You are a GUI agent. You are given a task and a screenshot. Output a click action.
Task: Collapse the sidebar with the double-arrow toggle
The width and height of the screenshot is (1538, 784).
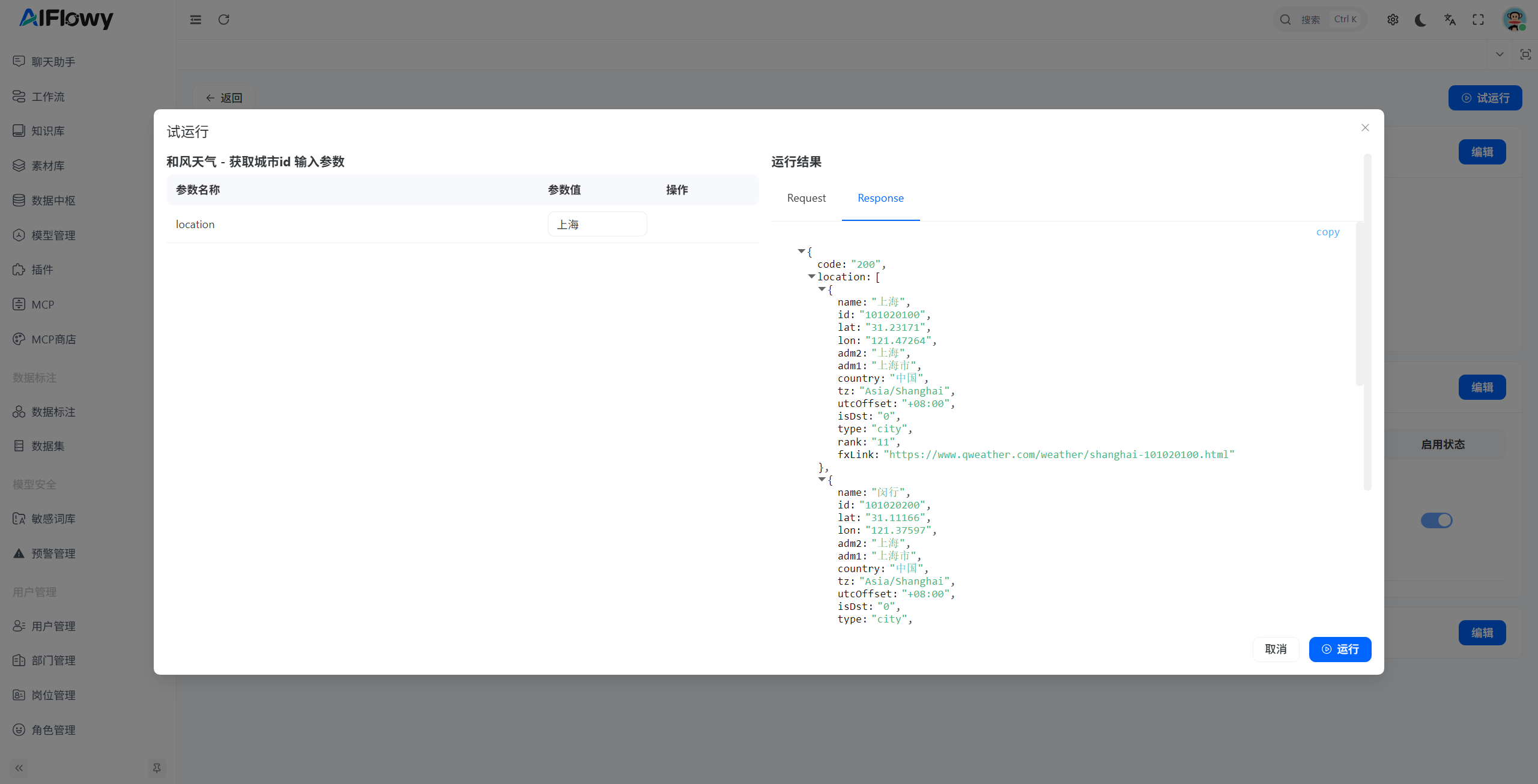tap(19, 768)
